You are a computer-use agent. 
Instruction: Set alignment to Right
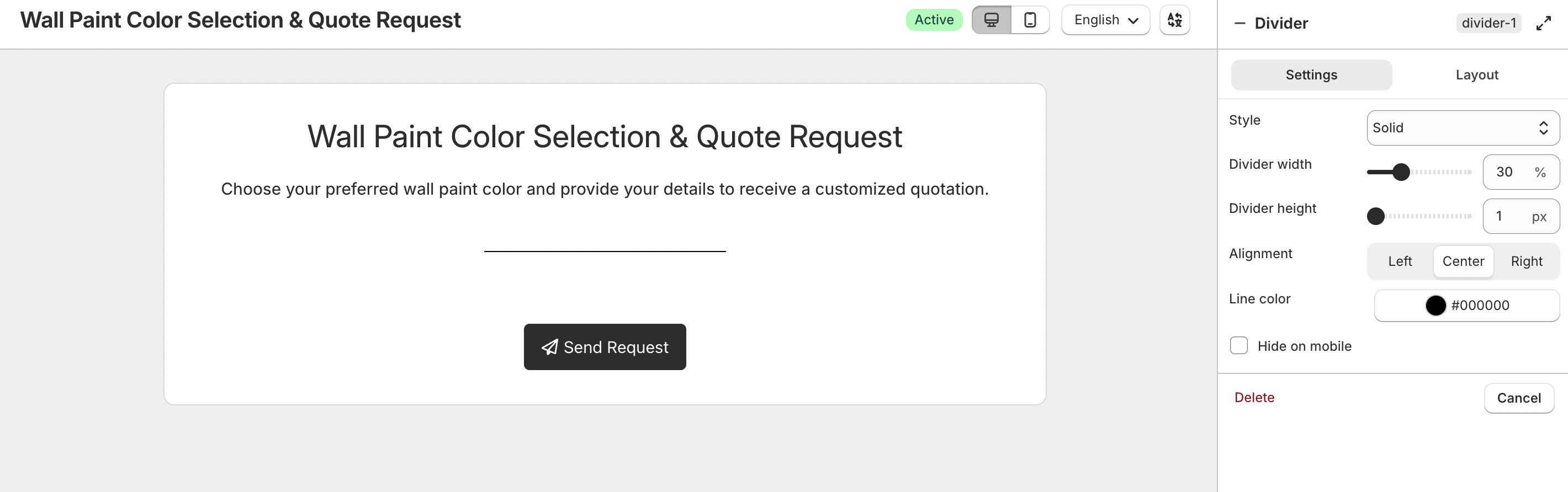coord(1526,261)
